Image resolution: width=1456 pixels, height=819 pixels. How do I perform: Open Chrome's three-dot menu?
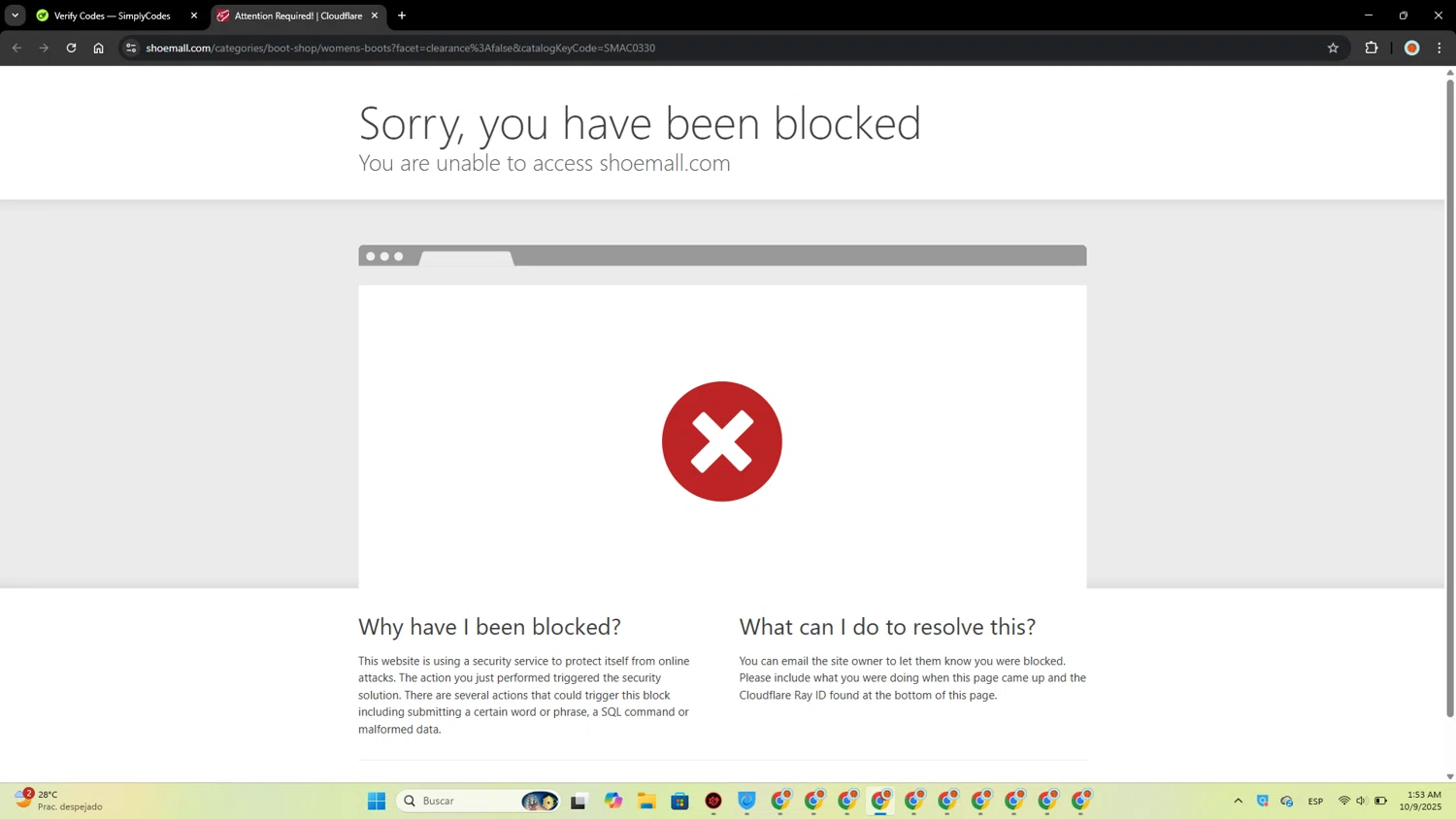[1439, 48]
